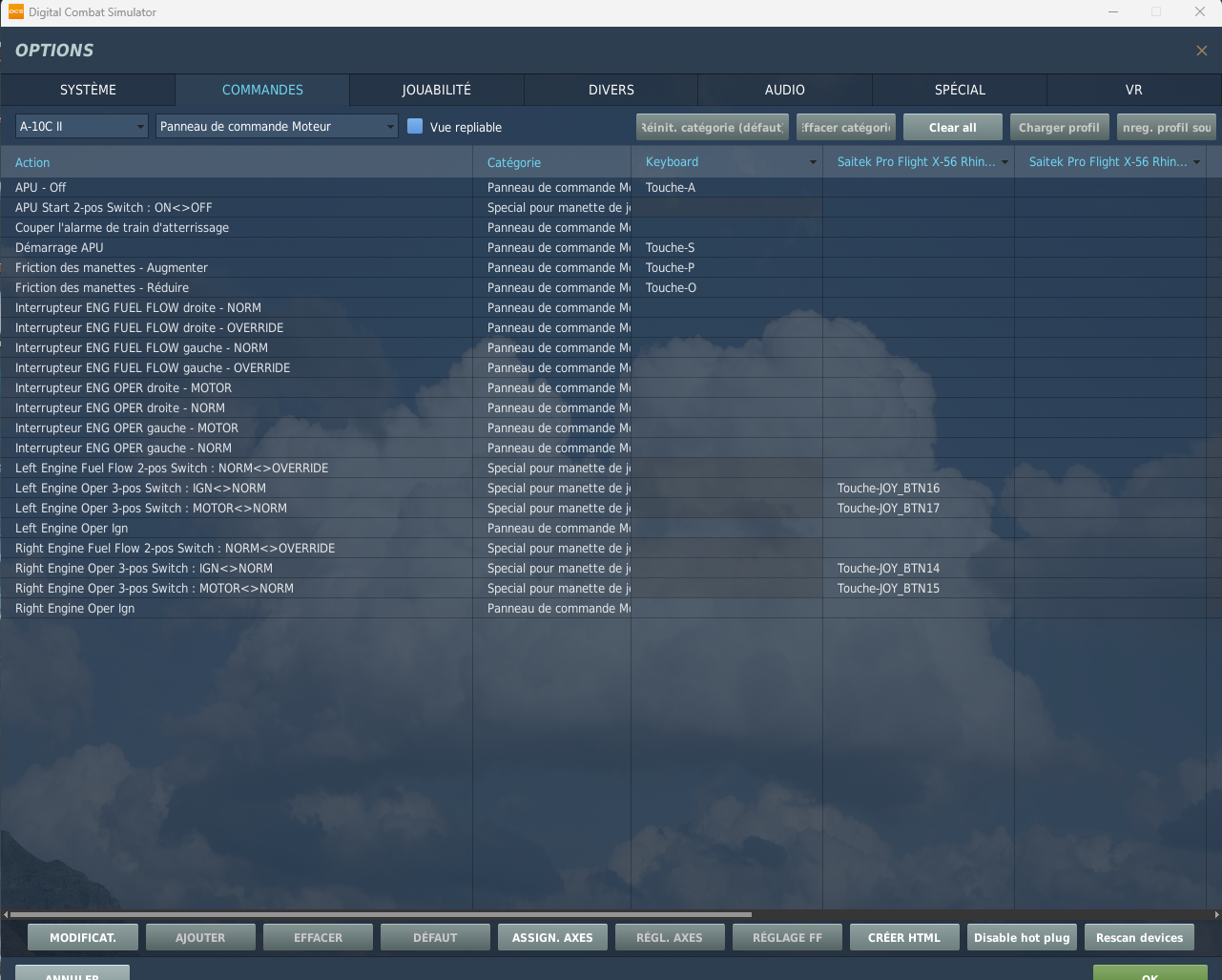Toggle the Vue repliable checkbox

tap(415, 126)
